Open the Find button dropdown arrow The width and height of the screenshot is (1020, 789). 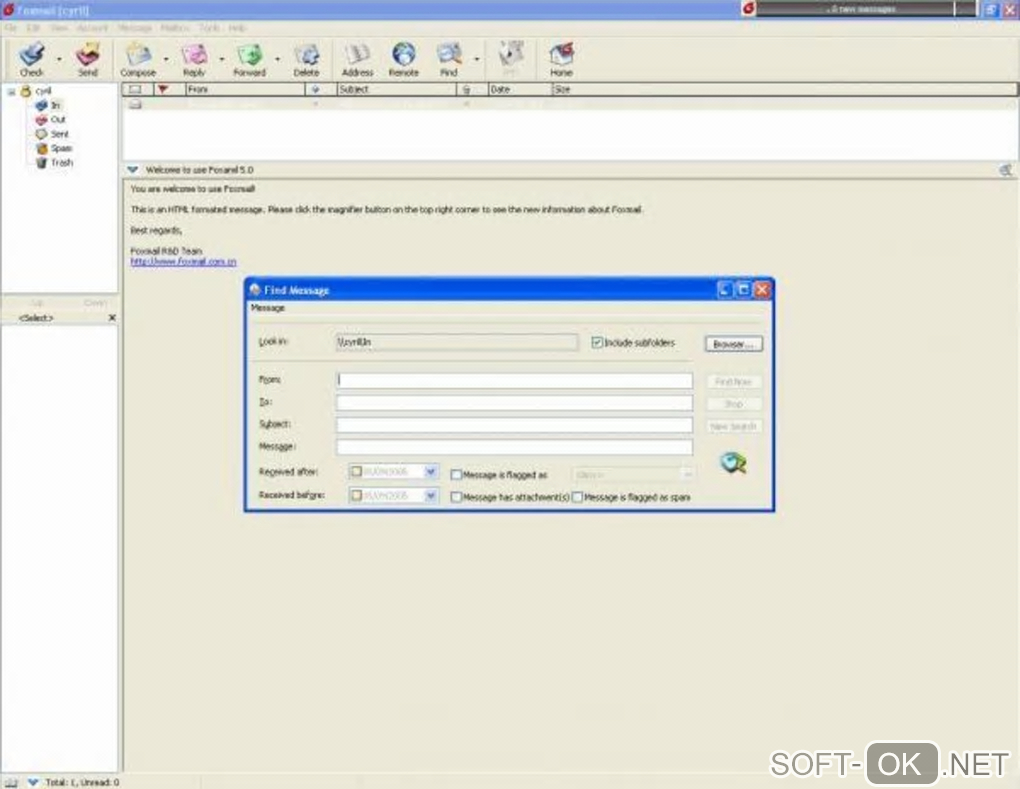477,59
